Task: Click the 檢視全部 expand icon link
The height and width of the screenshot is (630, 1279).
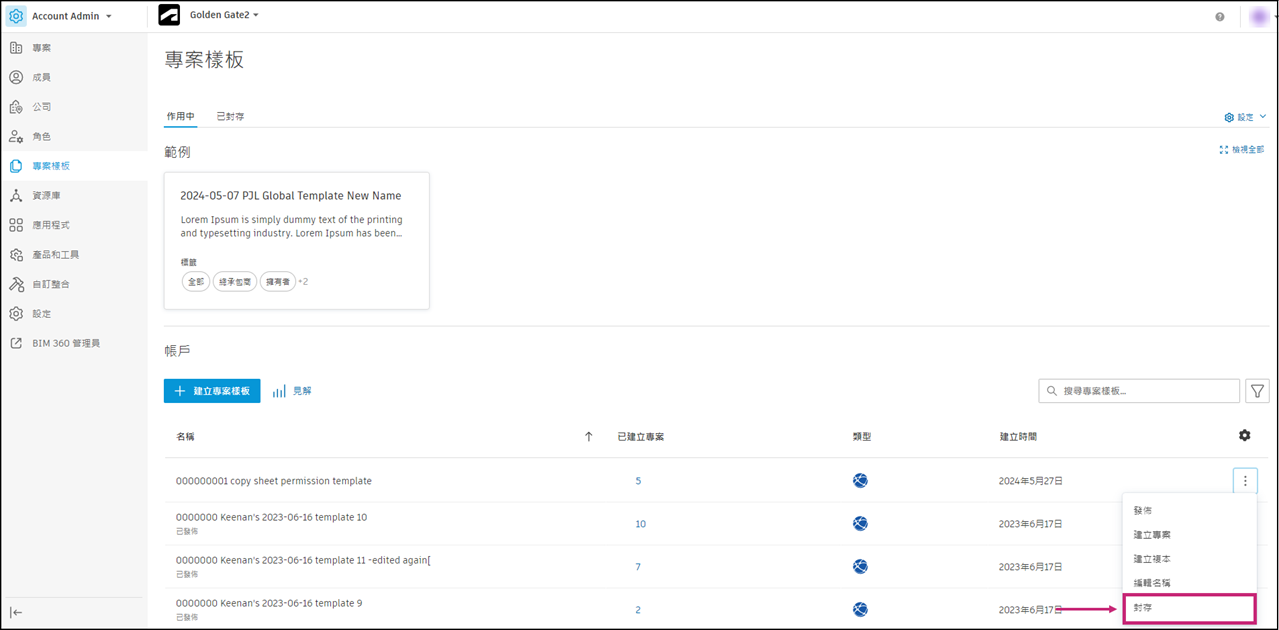Action: point(1241,150)
